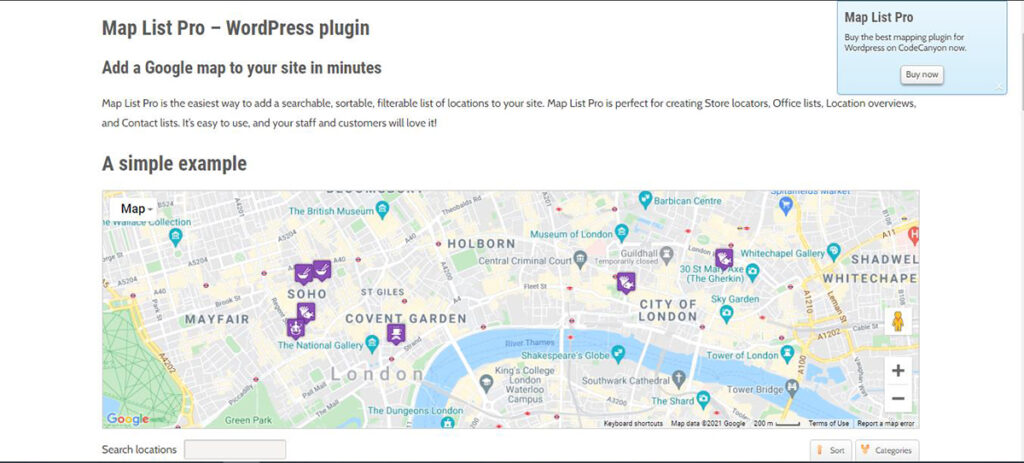Open the Map type dropdown
This screenshot has width=1024, height=463.
point(136,209)
